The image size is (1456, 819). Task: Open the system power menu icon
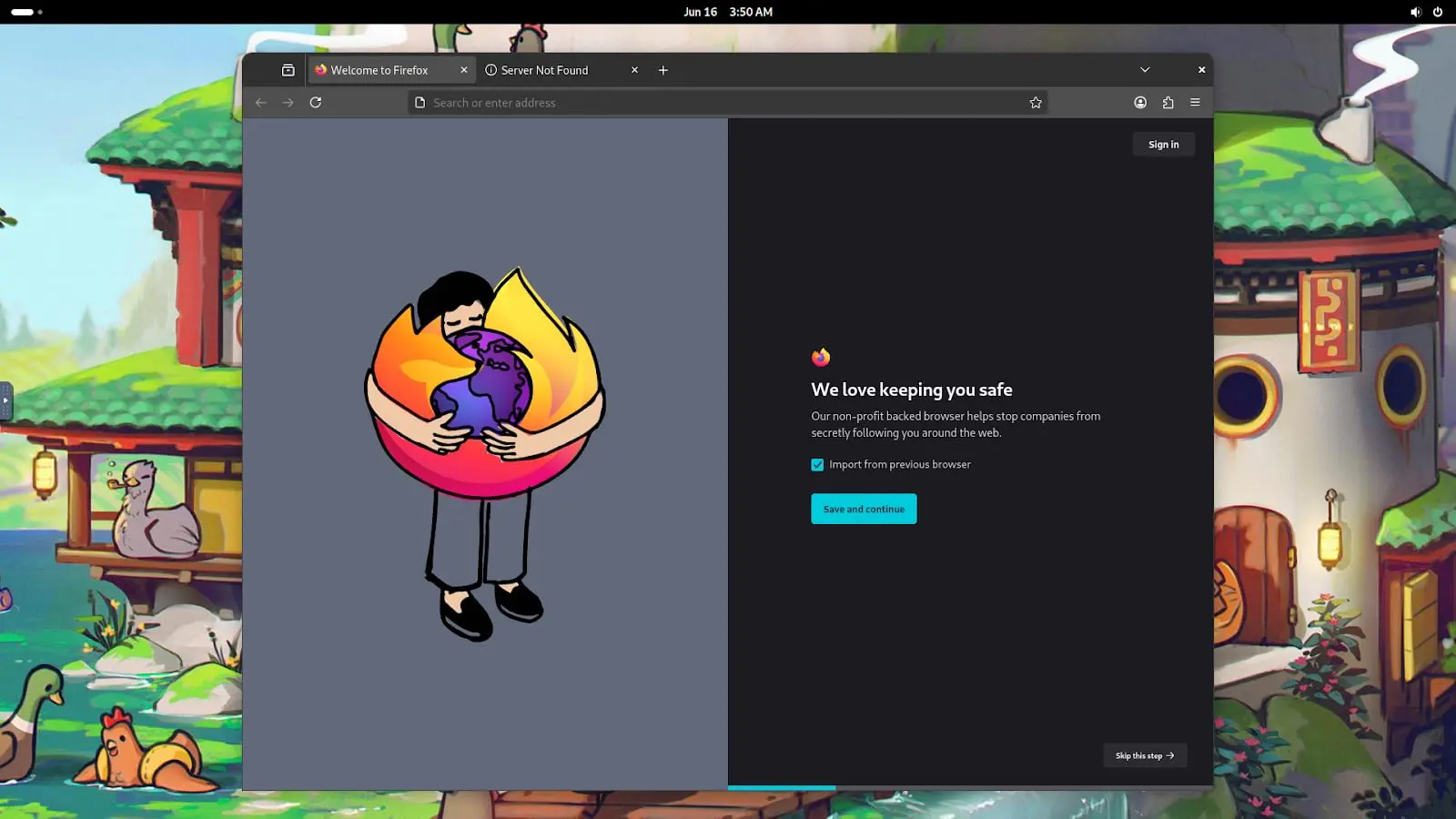coord(1438,12)
